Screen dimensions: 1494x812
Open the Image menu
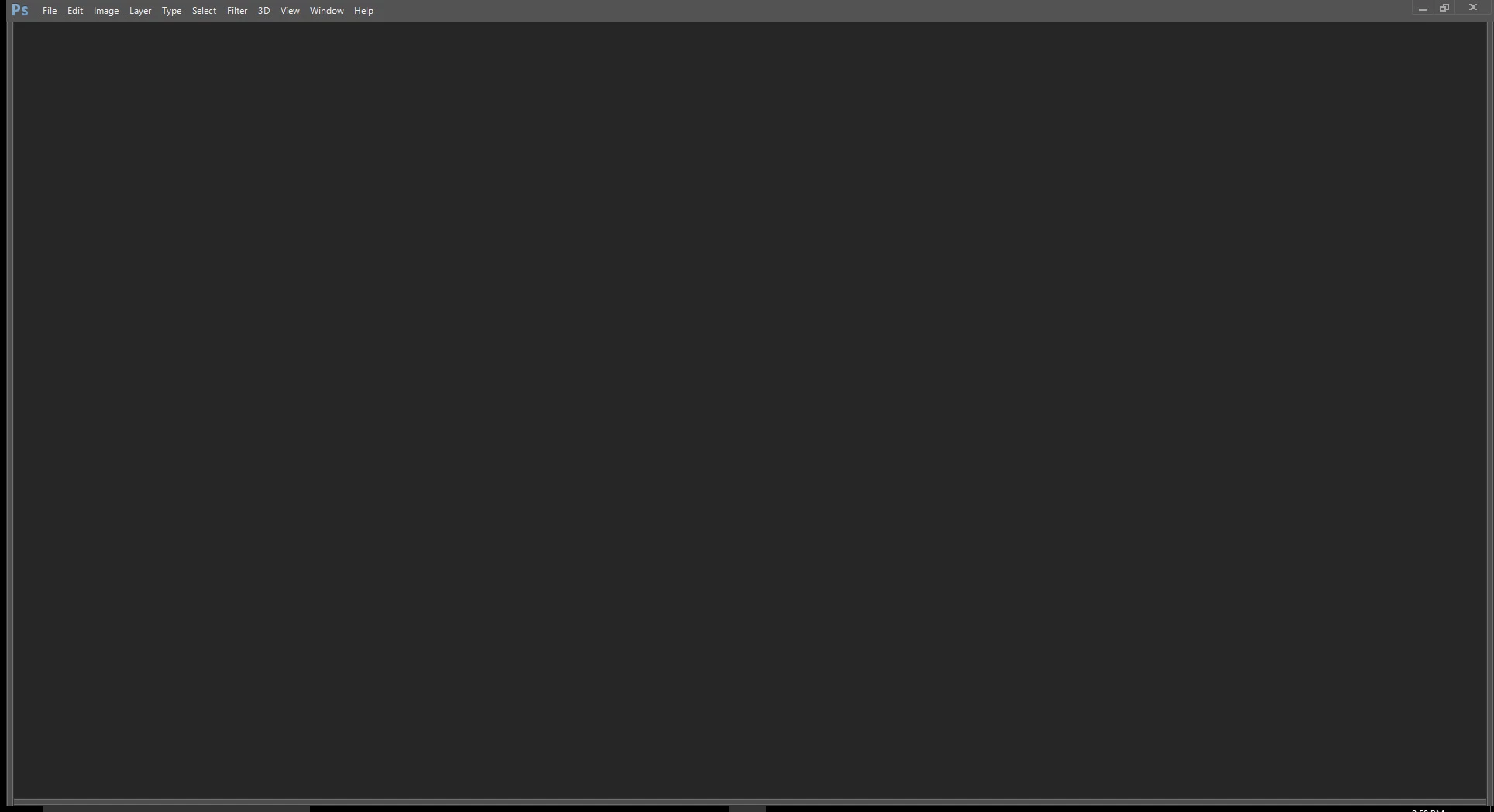click(x=106, y=11)
